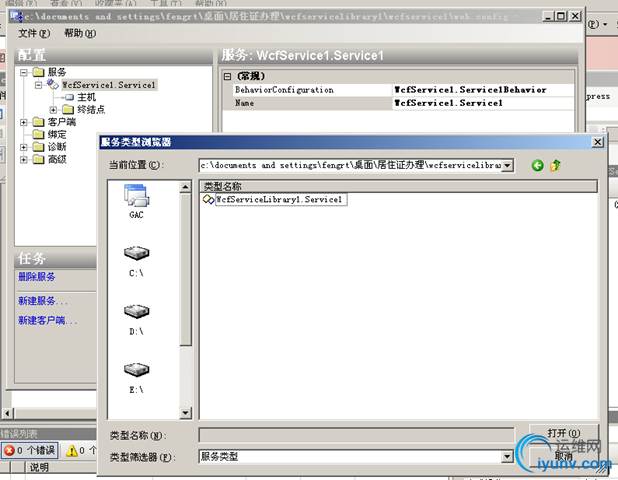The height and width of the screenshot is (480, 618).
Task: Click the WcfService1.Service1Behavior value cell
Action: coord(482,90)
